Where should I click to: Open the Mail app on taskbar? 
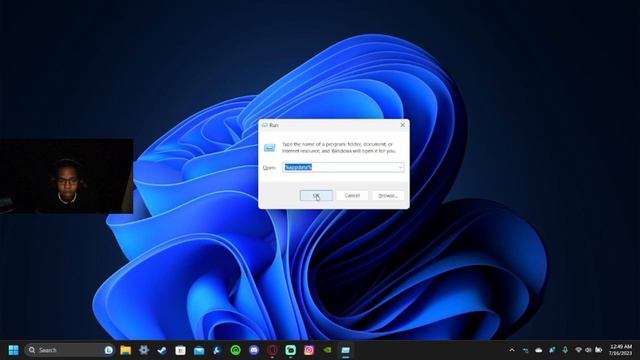[199, 350]
